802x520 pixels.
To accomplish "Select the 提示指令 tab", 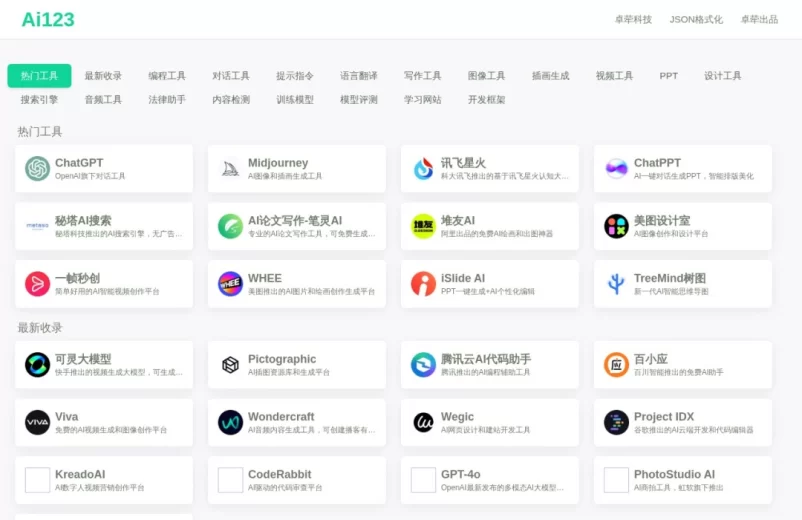I will [295, 76].
